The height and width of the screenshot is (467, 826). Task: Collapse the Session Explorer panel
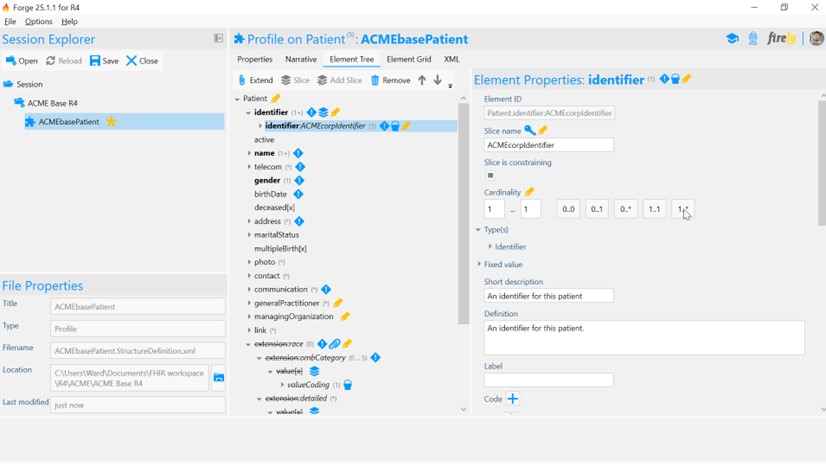point(218,39)
